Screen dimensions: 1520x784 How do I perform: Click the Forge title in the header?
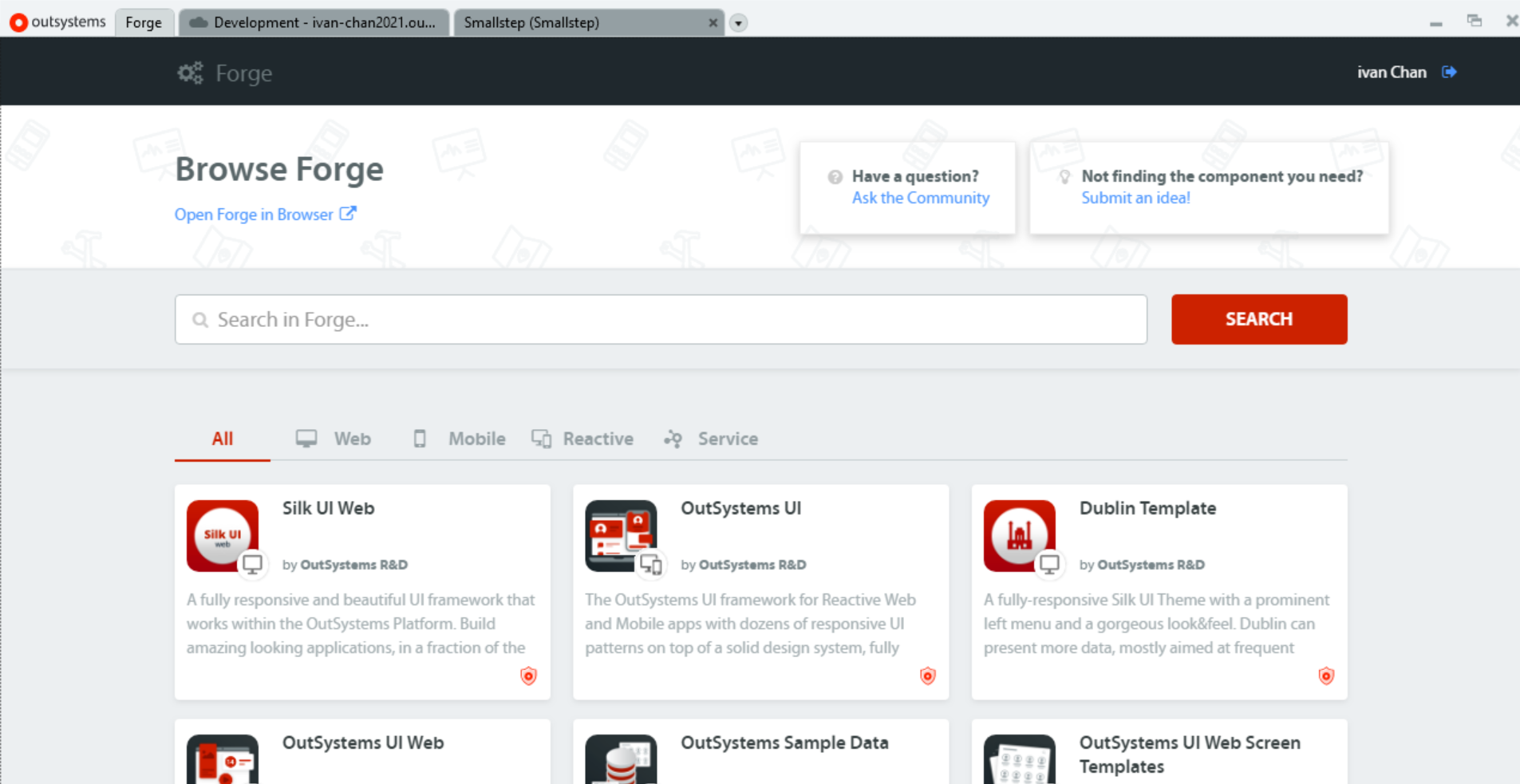[x=244, y=73]
